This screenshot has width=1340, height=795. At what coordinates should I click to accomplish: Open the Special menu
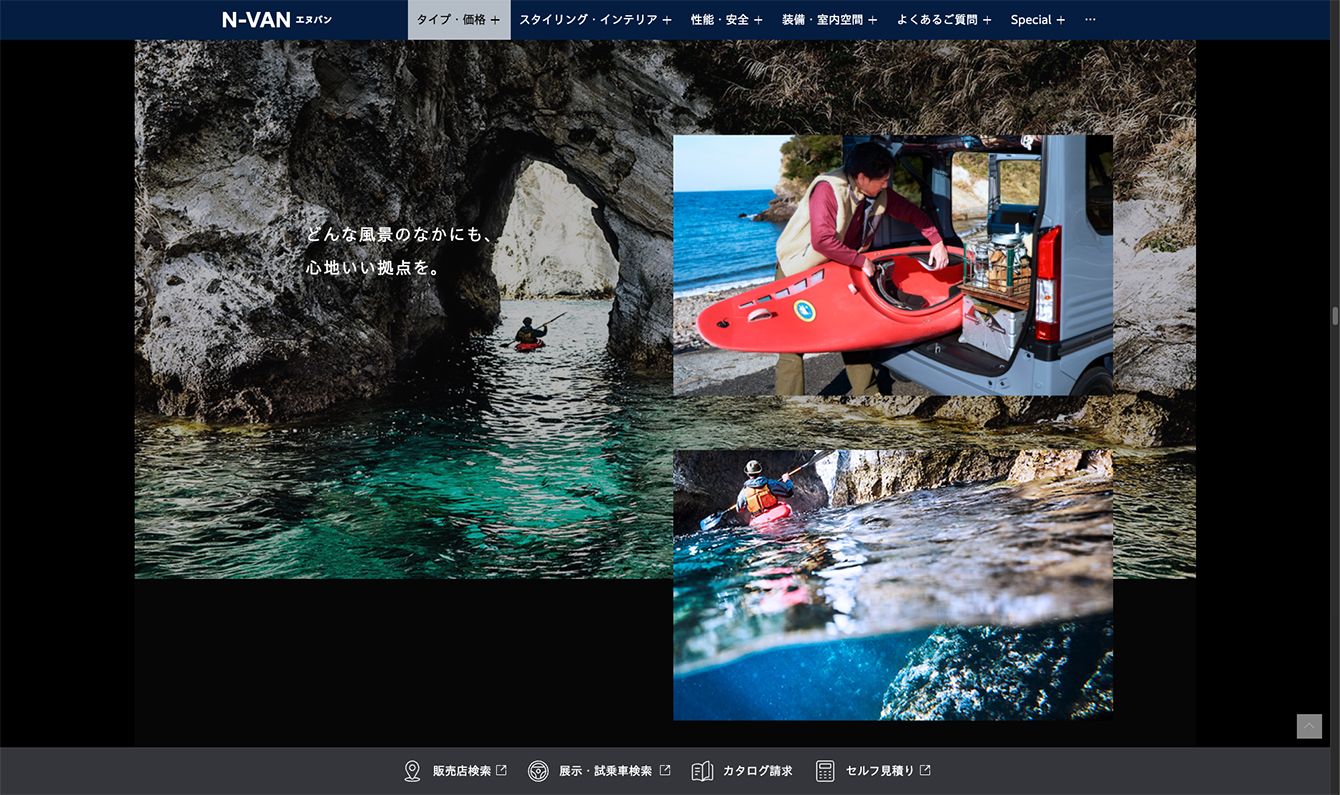click(x=1038, y=20)
